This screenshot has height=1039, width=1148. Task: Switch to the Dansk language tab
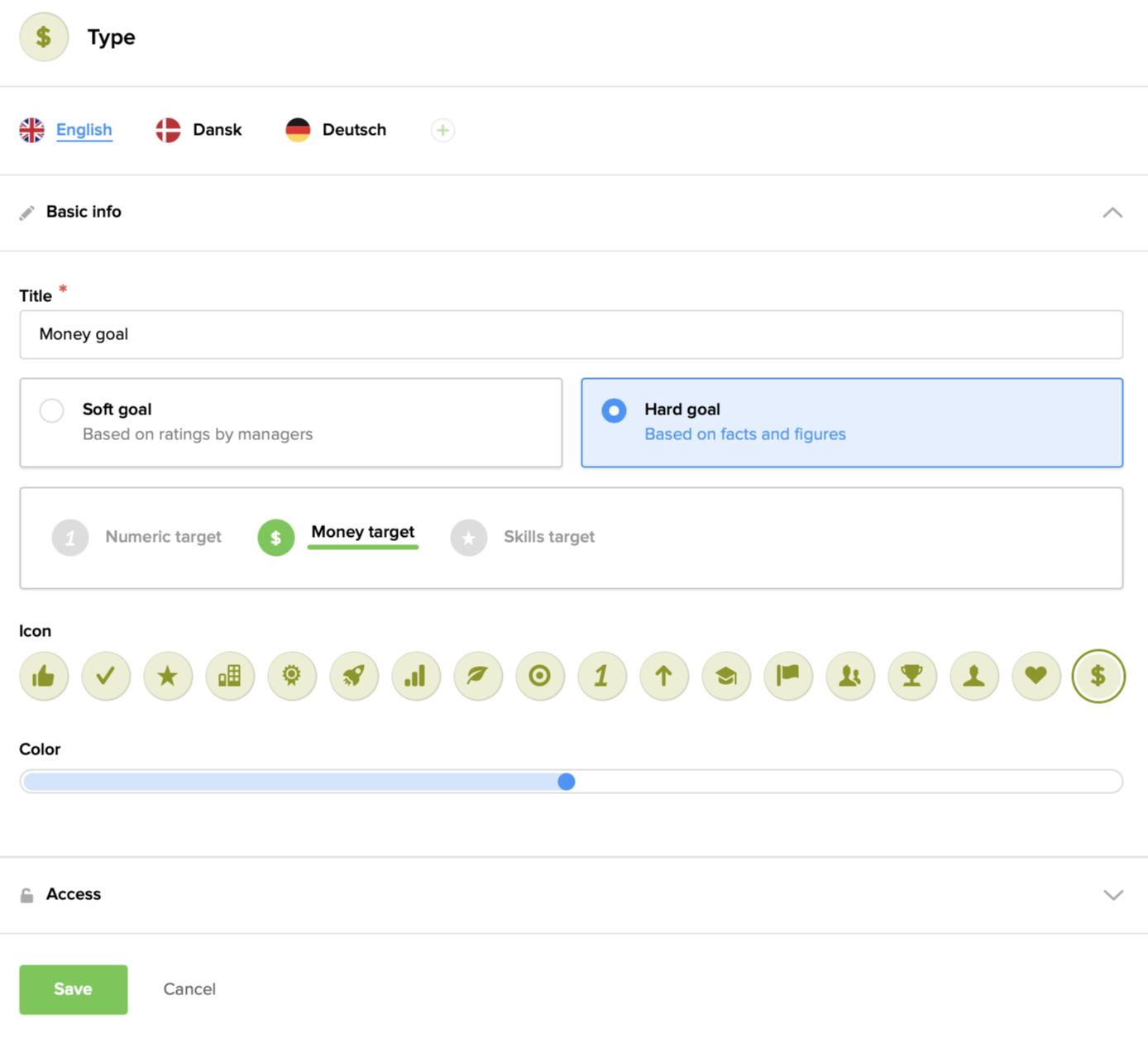(199, 130)
